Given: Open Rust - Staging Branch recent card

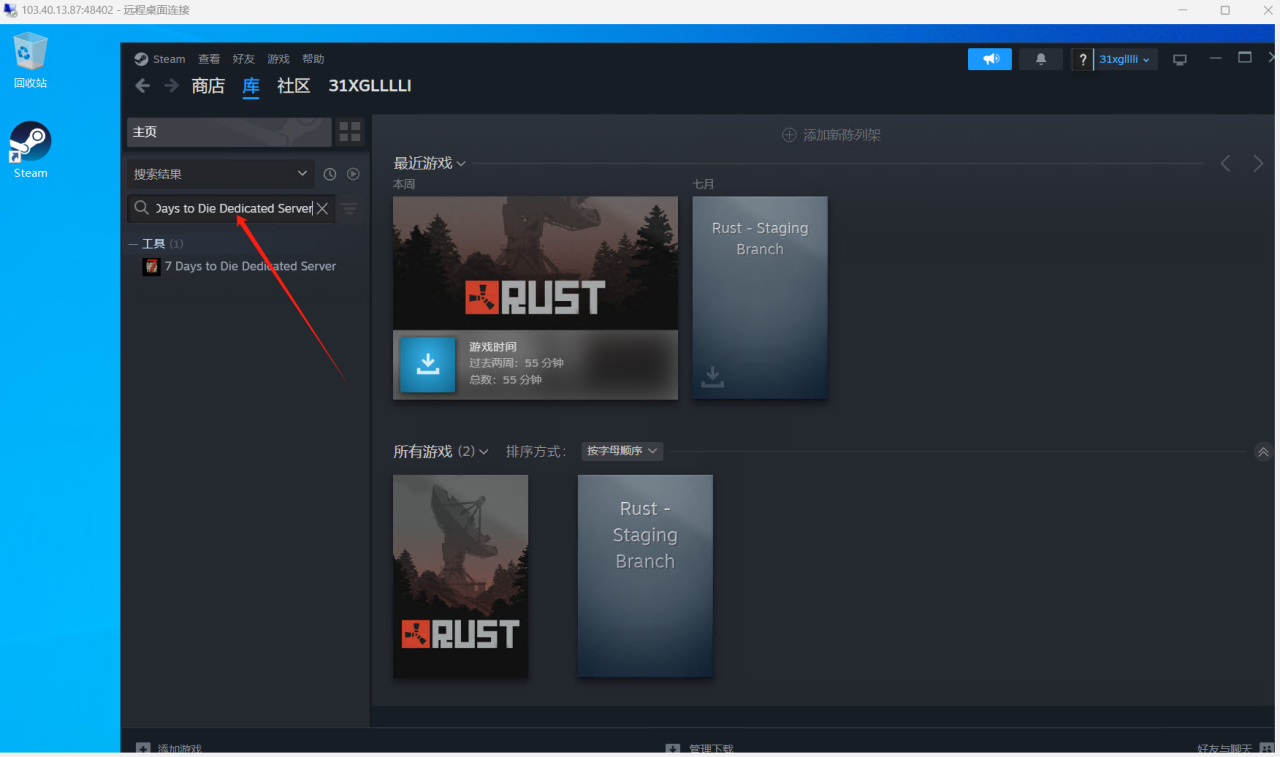Looking at the screenshot, I should point(760,297).
